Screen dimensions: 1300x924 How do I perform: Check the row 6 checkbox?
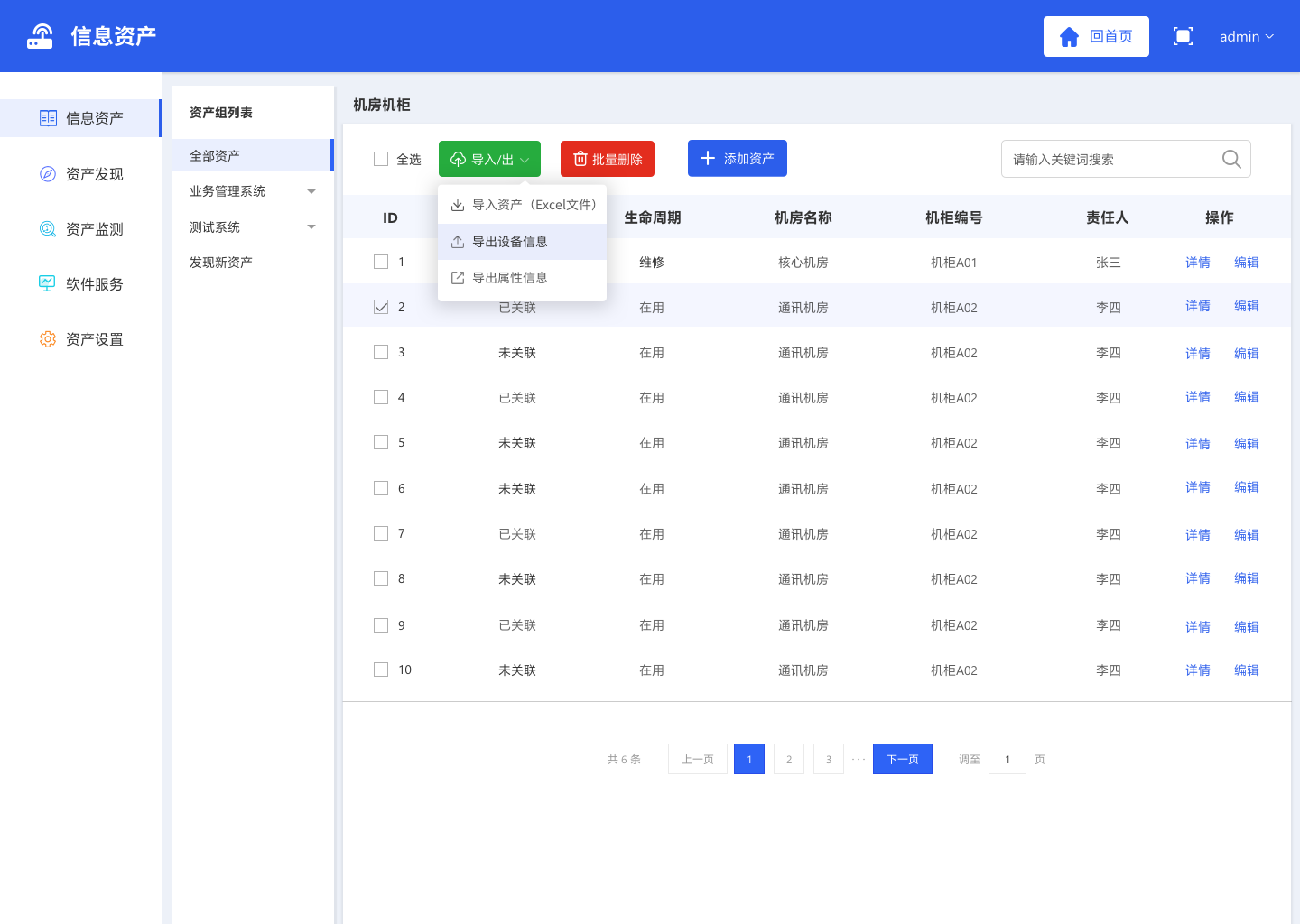381,488
